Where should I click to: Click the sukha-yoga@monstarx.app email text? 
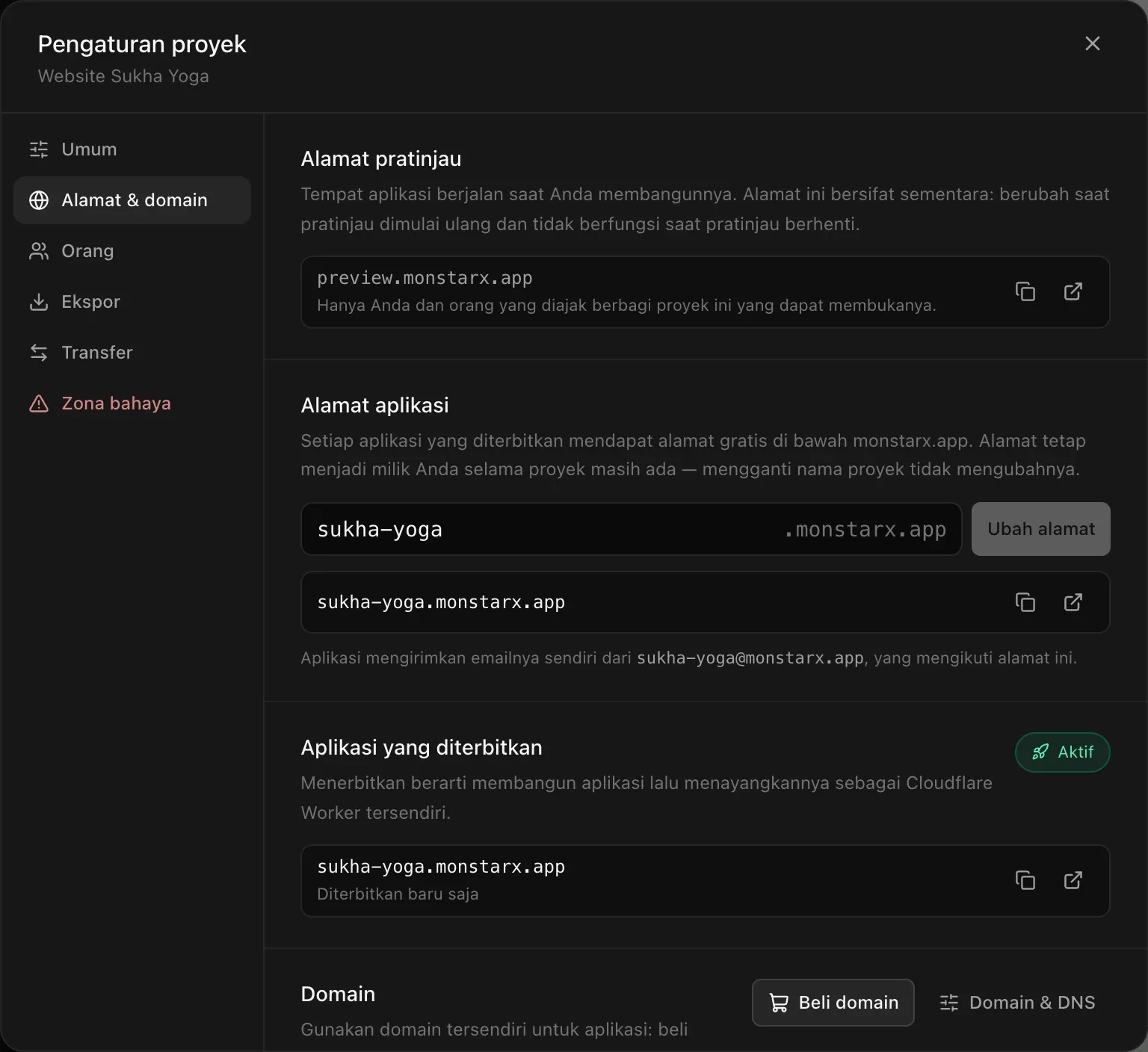(750, 658)
